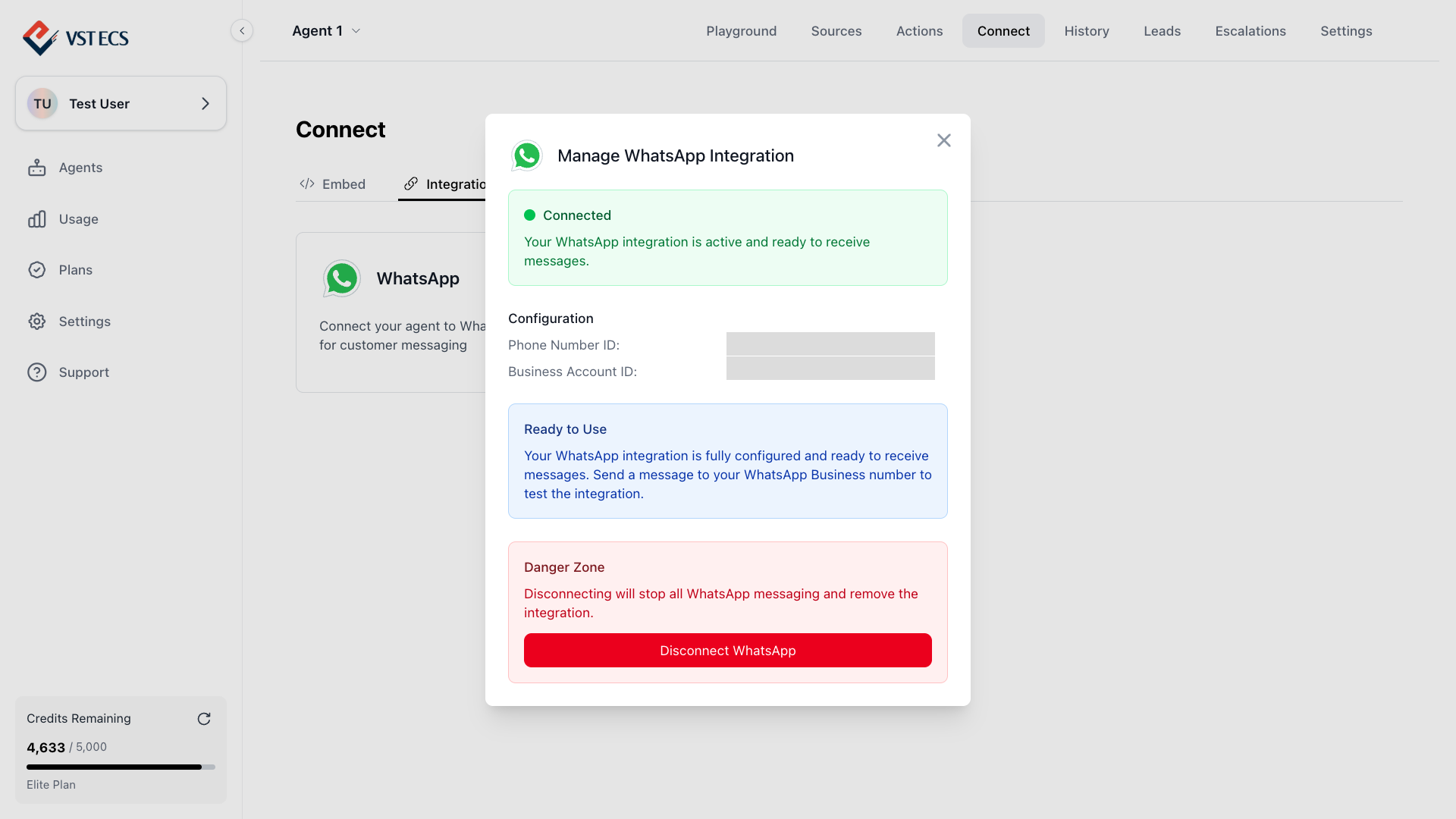Switch to the Sources tab

[x=836, y=31]
